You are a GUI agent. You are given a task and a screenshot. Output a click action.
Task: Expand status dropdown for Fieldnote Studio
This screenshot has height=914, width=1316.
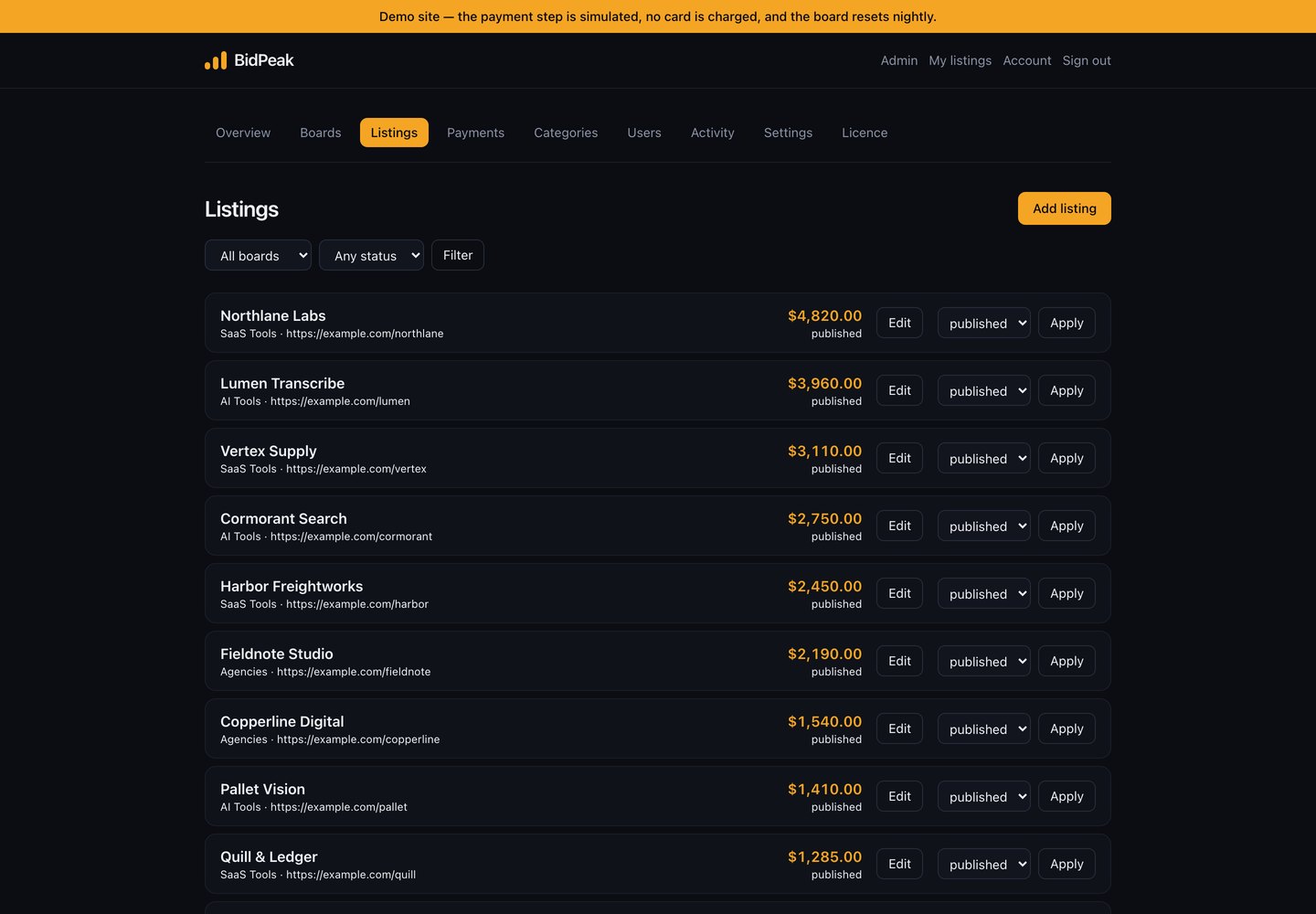pyautogui.click(x=984, y=661)
